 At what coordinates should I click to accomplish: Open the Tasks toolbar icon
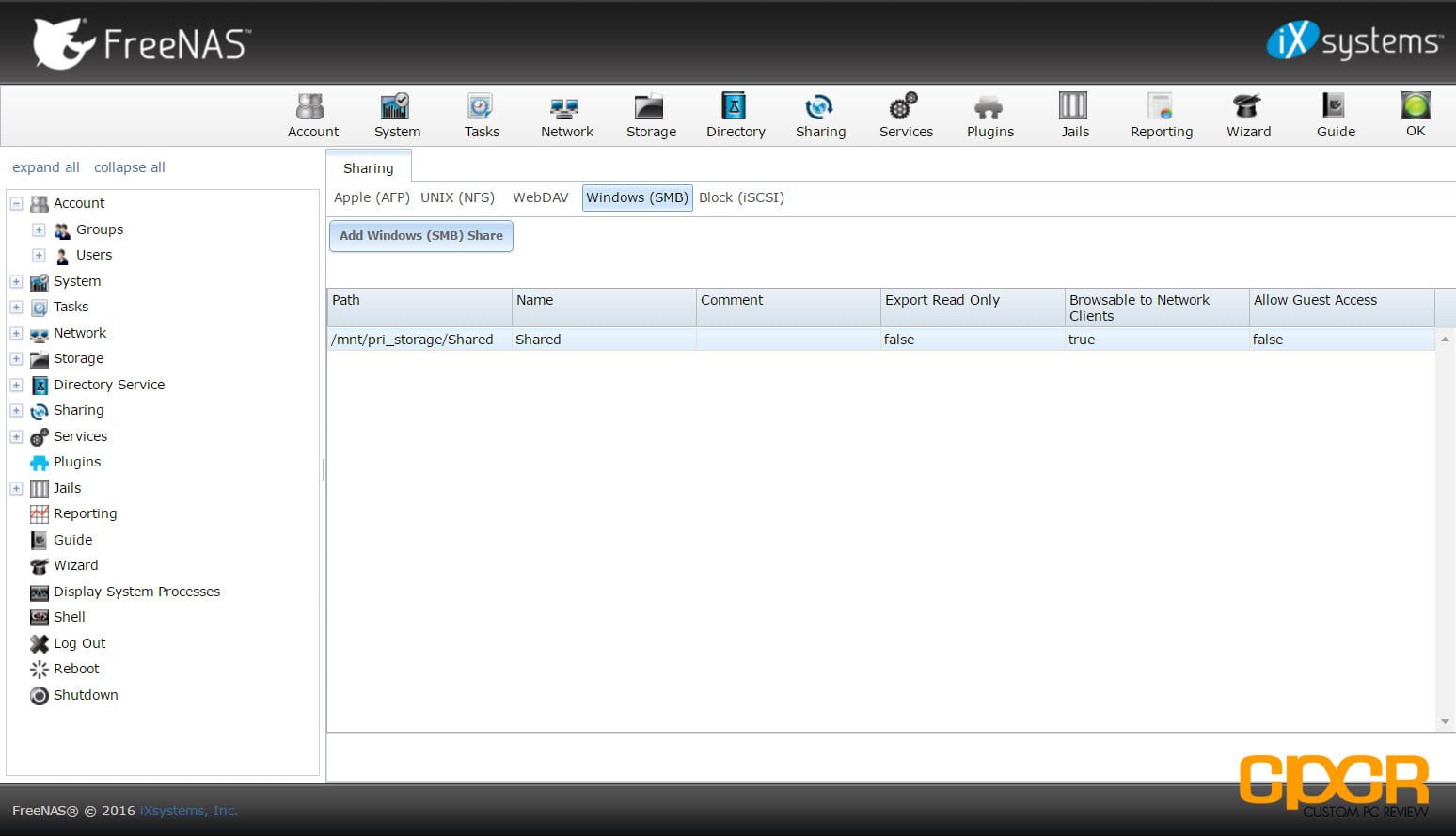(482, 116)
